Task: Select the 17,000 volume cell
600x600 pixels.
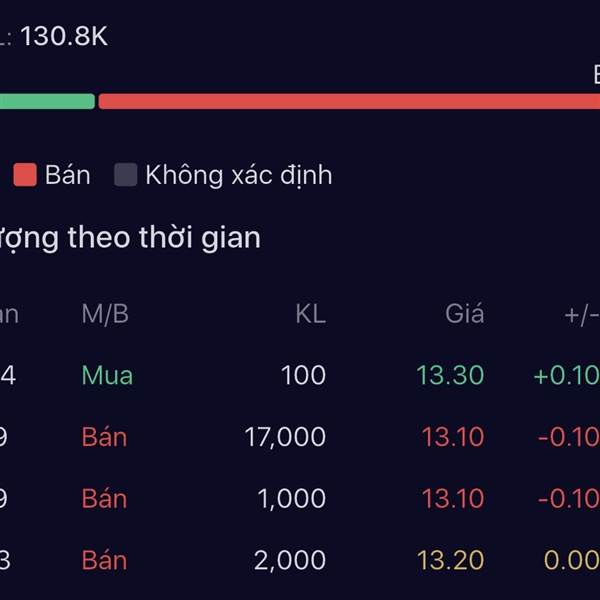Action: point(285,437)
